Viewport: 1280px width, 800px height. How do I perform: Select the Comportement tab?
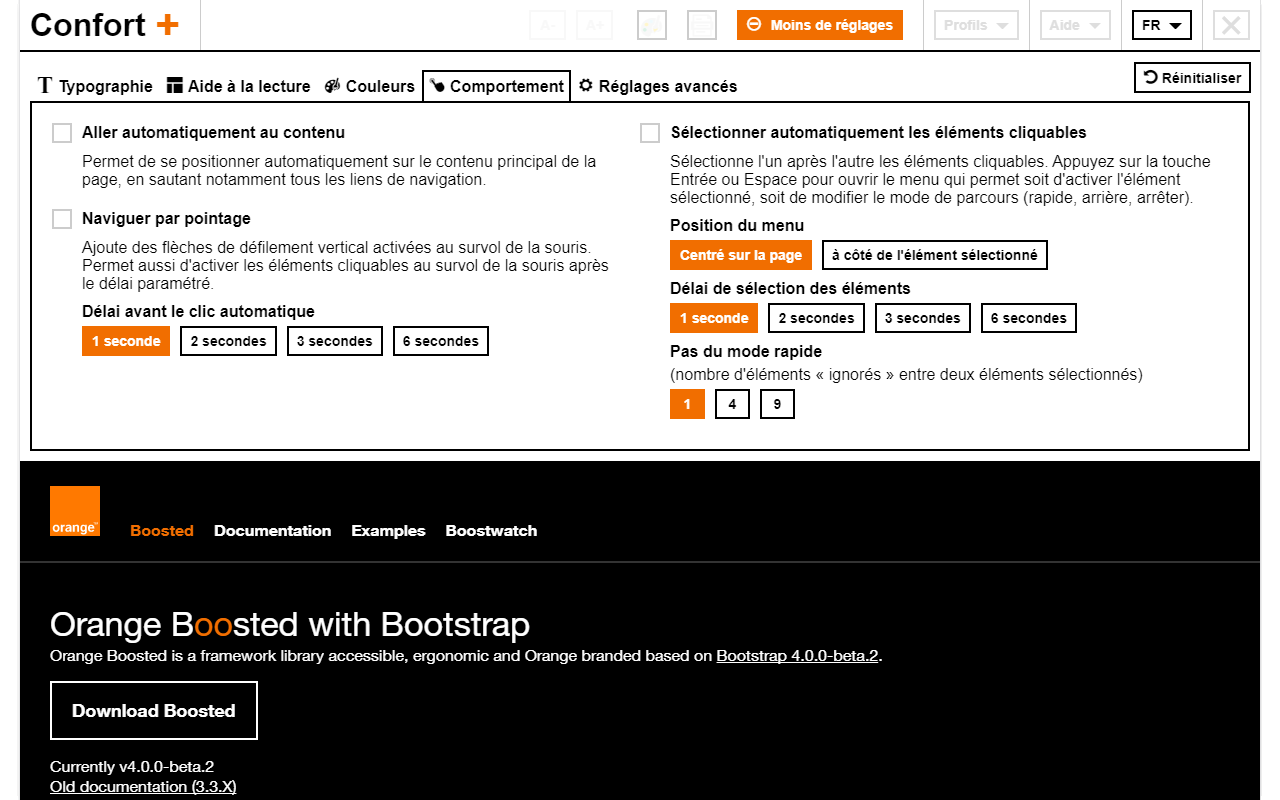(x=497, y=86)
